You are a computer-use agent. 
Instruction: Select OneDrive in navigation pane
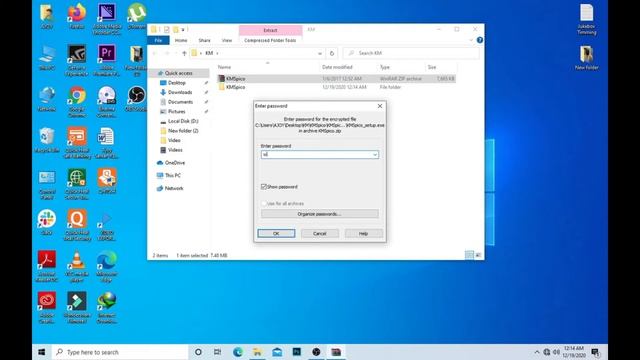(x=175, y=162)
